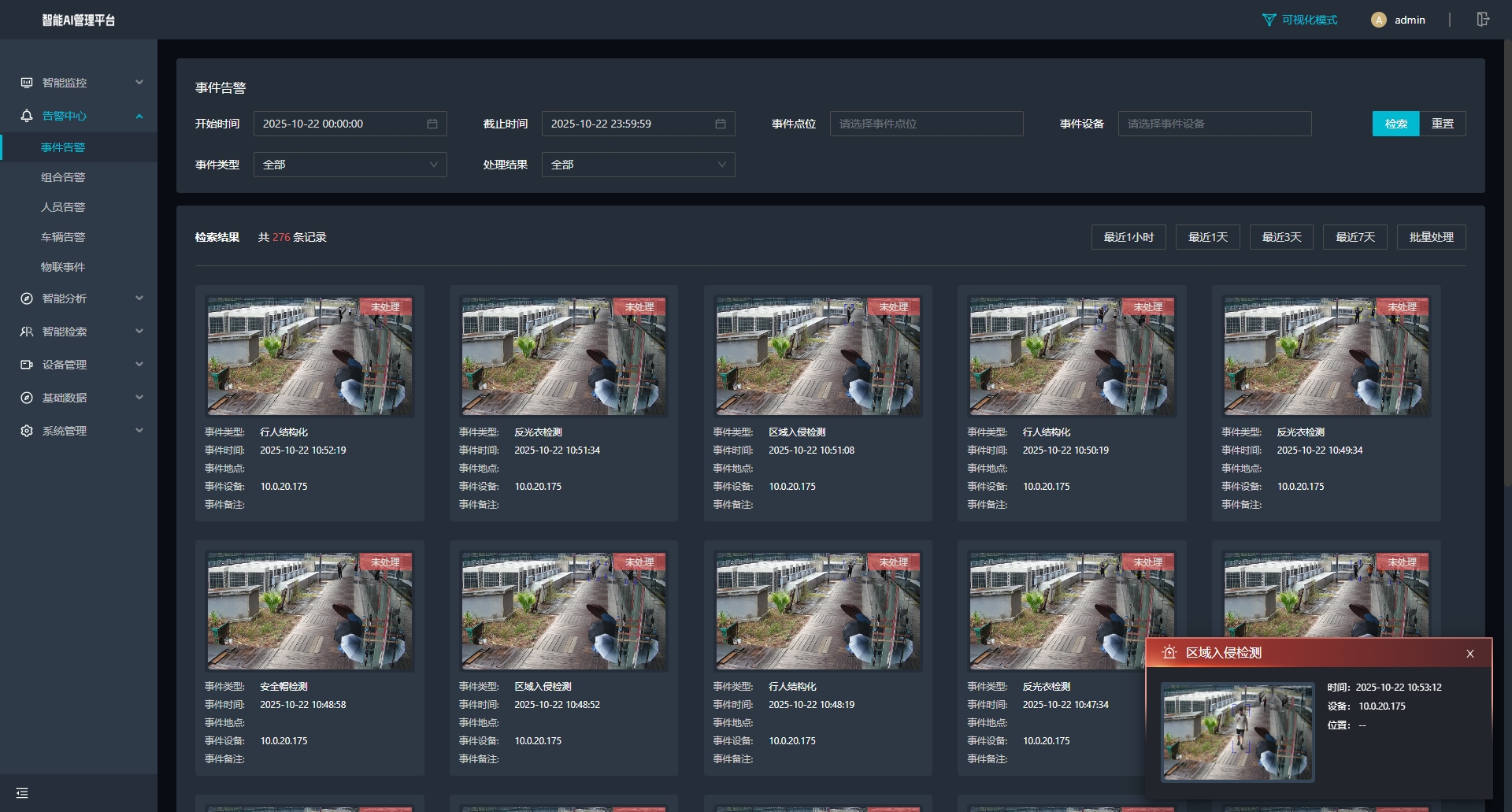Open thumbnail of 10:48:58 安全帽检测 event

pyautogui.click(x=309, y=611)
